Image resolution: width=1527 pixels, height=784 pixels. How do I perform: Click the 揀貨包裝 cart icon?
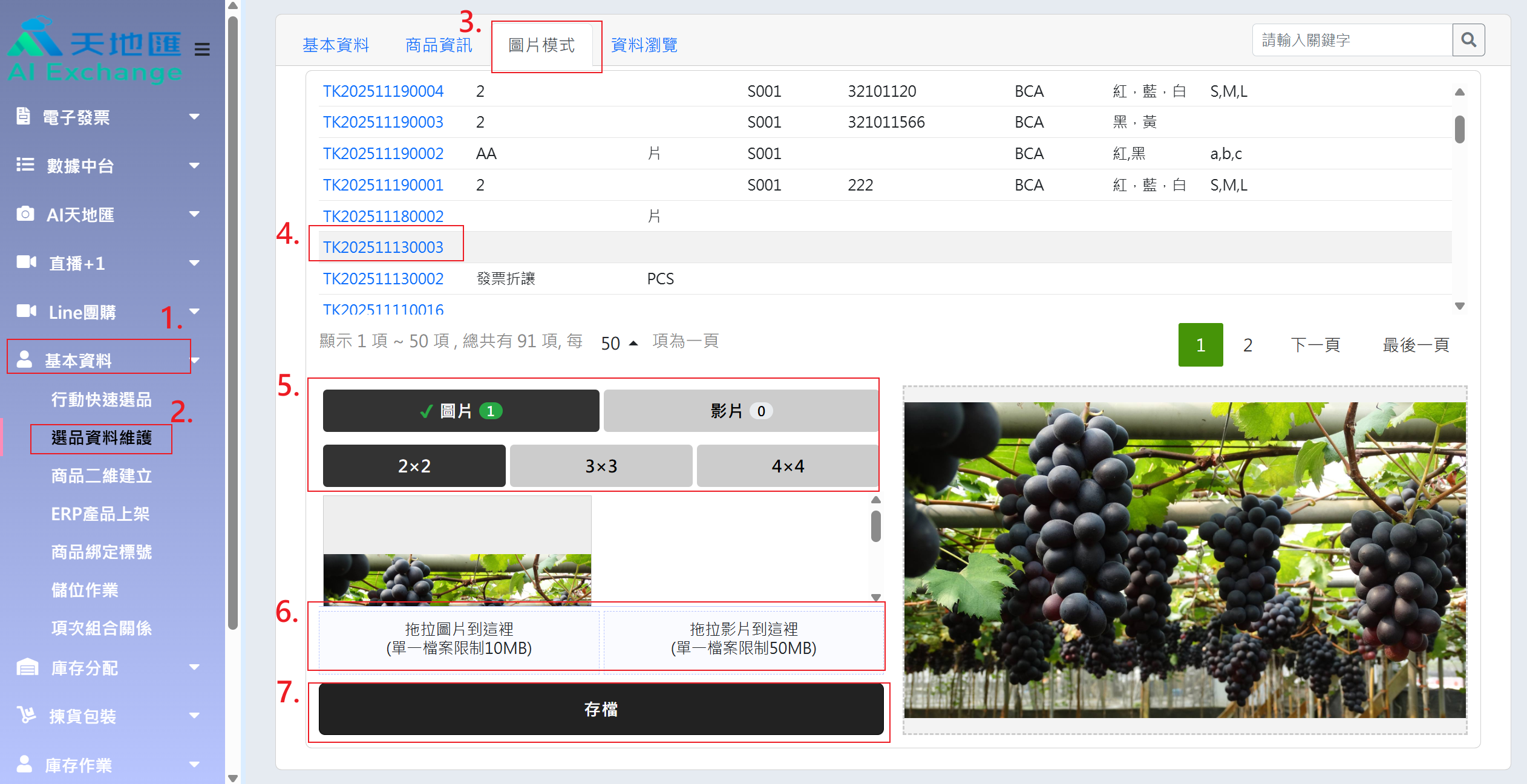26,715
